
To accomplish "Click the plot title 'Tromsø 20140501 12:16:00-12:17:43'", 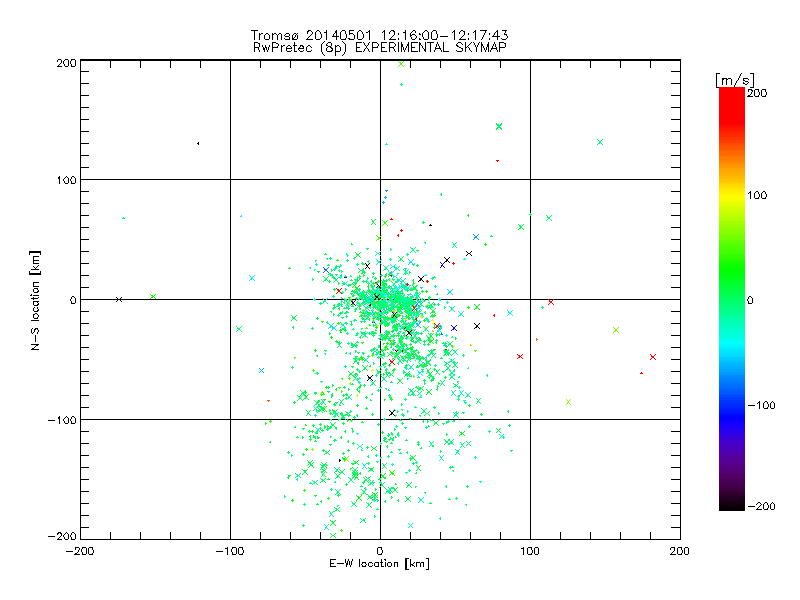I will [379, 35].
